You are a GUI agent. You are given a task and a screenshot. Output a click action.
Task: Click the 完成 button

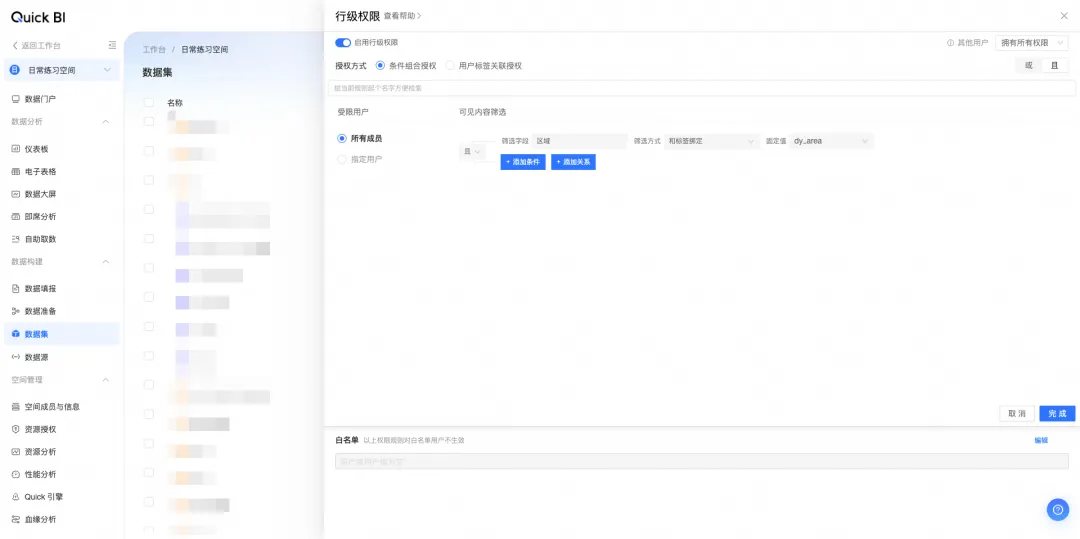pyautogui.click(x=1057, y=414)
